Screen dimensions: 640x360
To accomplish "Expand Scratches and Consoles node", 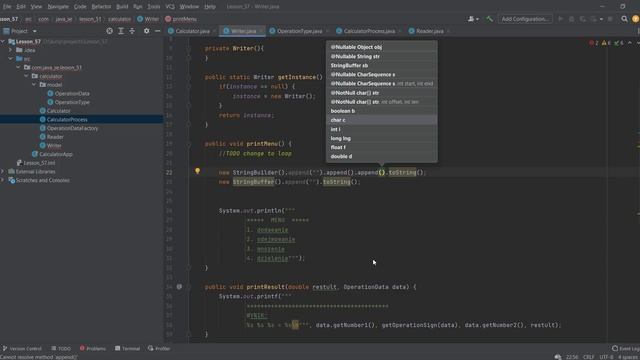I will [x=3, y=180].
